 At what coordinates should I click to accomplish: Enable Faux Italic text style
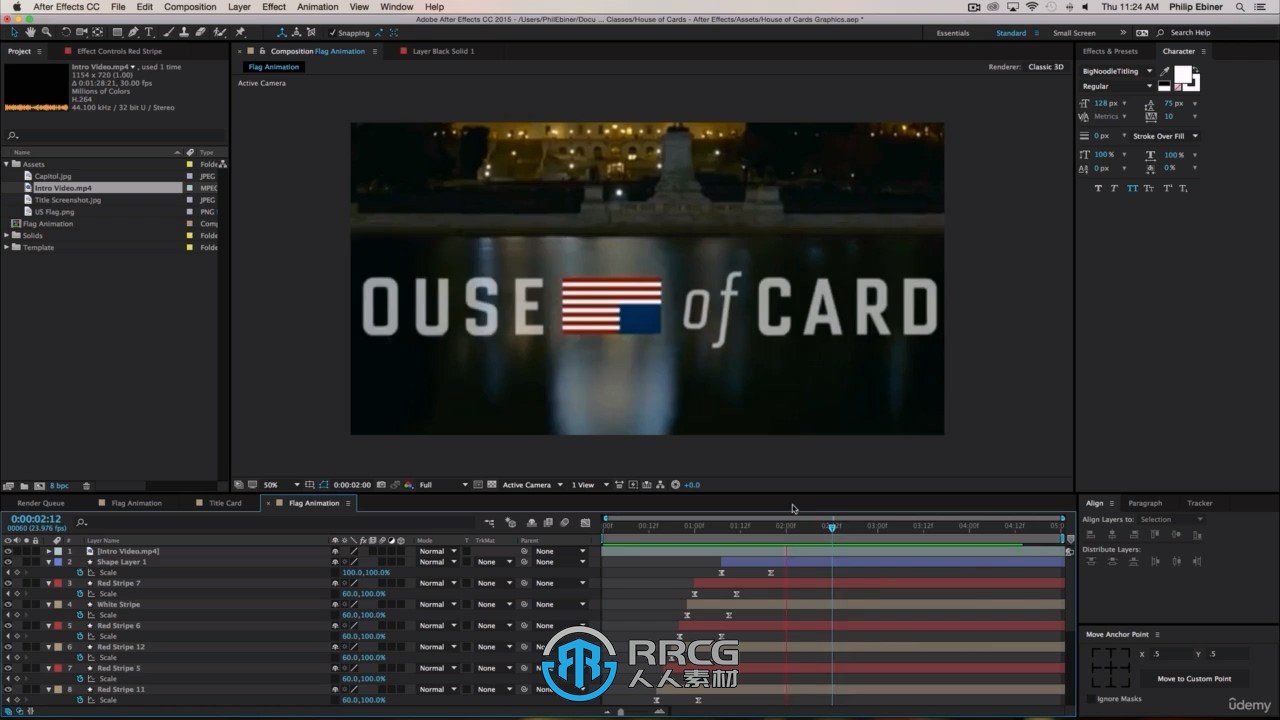pos(1114,188)
